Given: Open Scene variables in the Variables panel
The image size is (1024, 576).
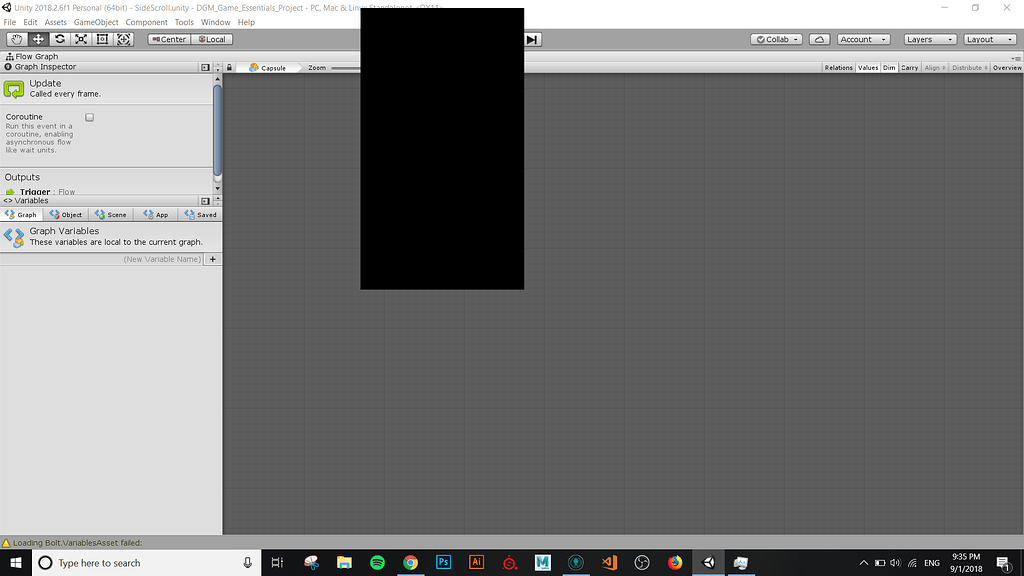Looking at the screenshot, I should 110,214.
